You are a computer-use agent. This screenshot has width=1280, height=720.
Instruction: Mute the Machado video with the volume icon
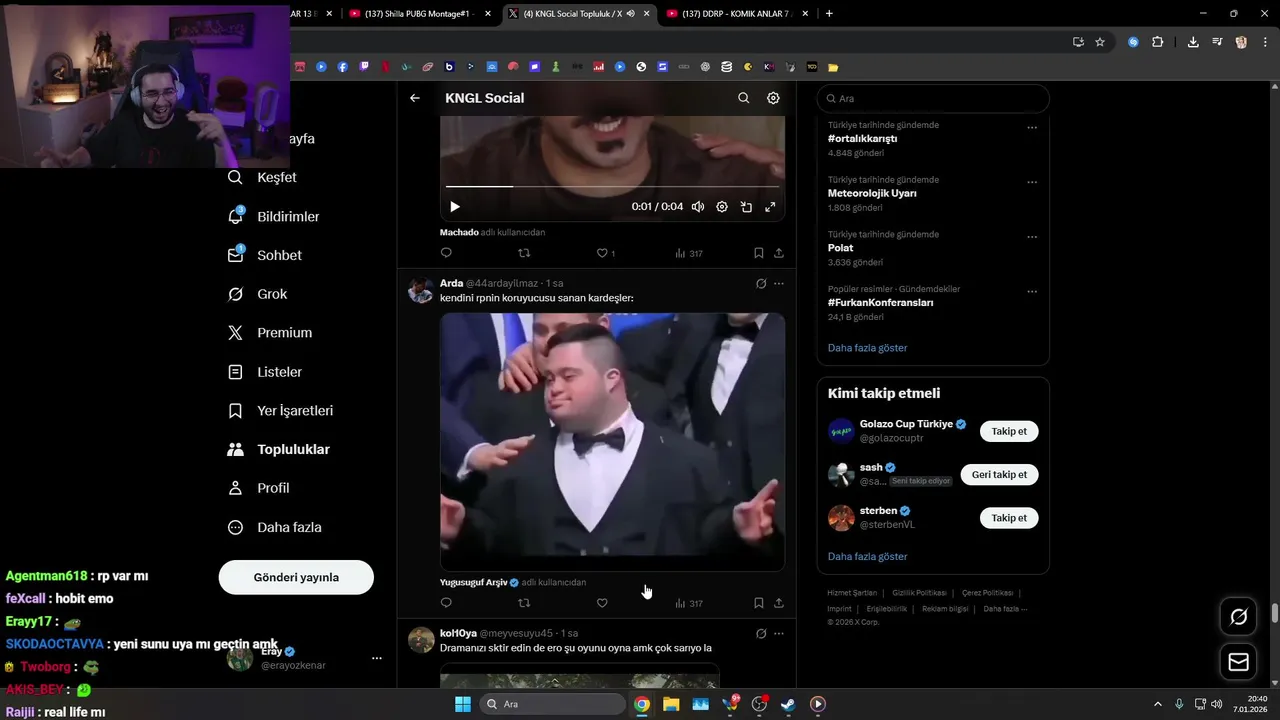[x=698, y=207]
